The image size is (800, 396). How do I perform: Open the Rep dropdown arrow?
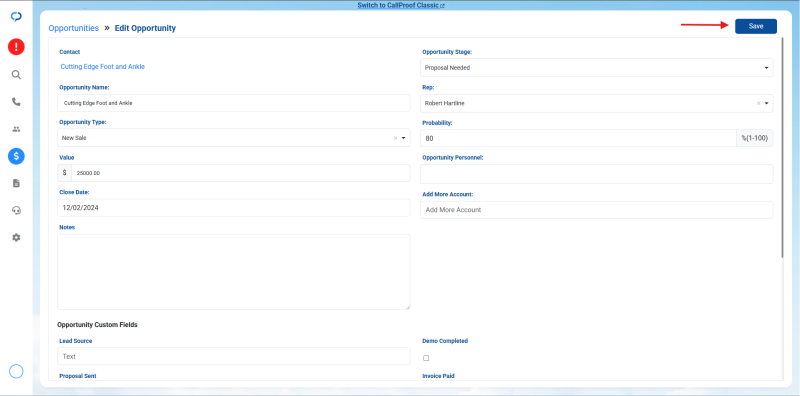coord(766,103)
